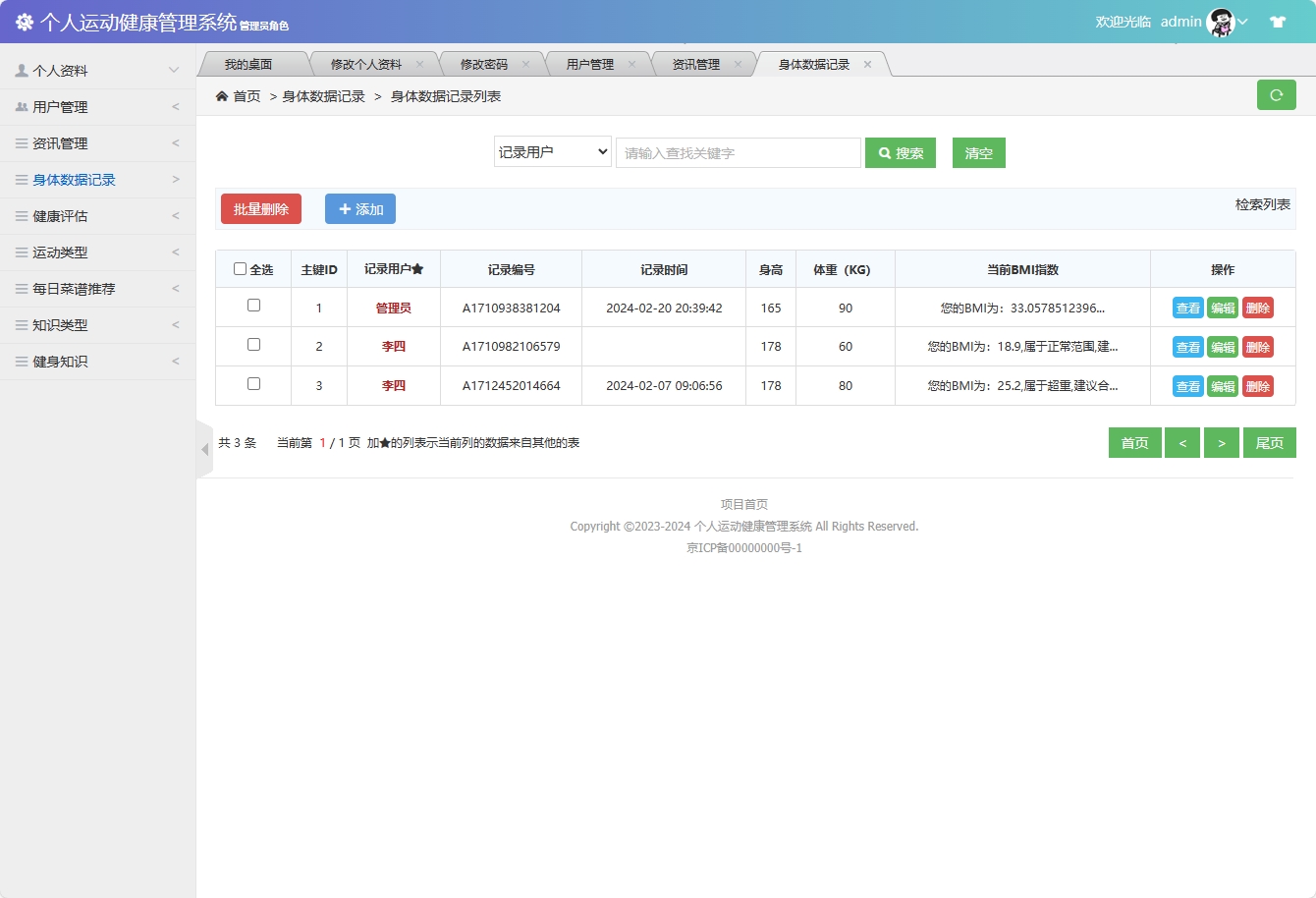
Task: Check the 全选 select-all checkbox
Action: click(241, 268)
